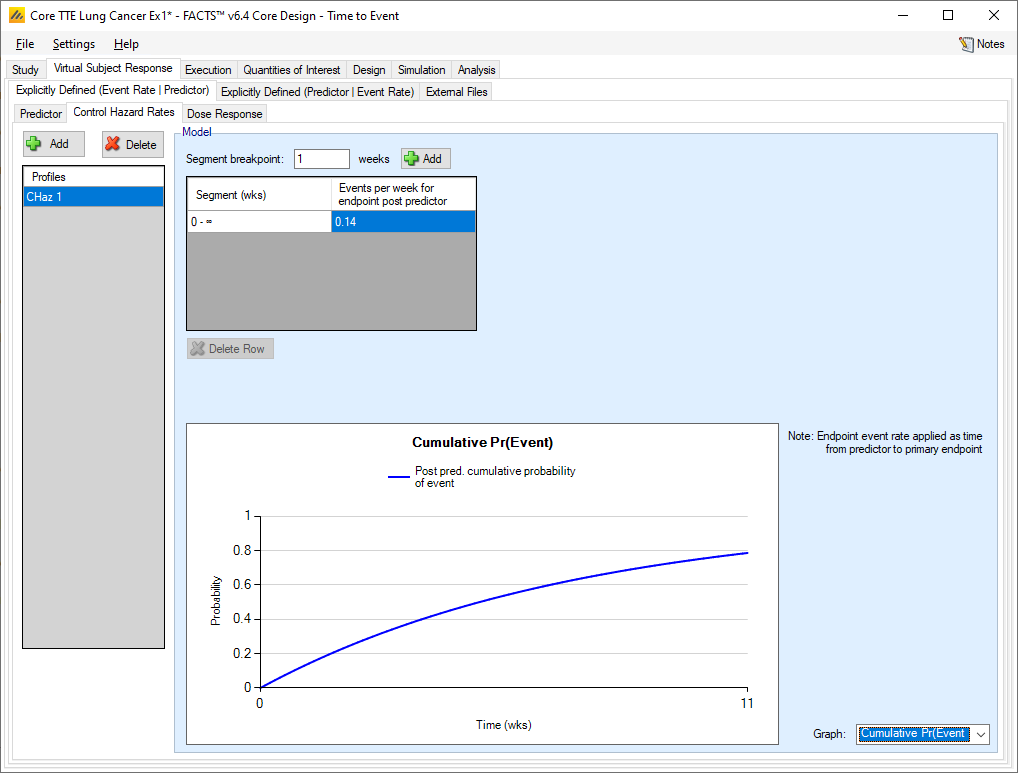Switch to the Execution tab
The image size is (1018, 773).
tap(208, 70)
